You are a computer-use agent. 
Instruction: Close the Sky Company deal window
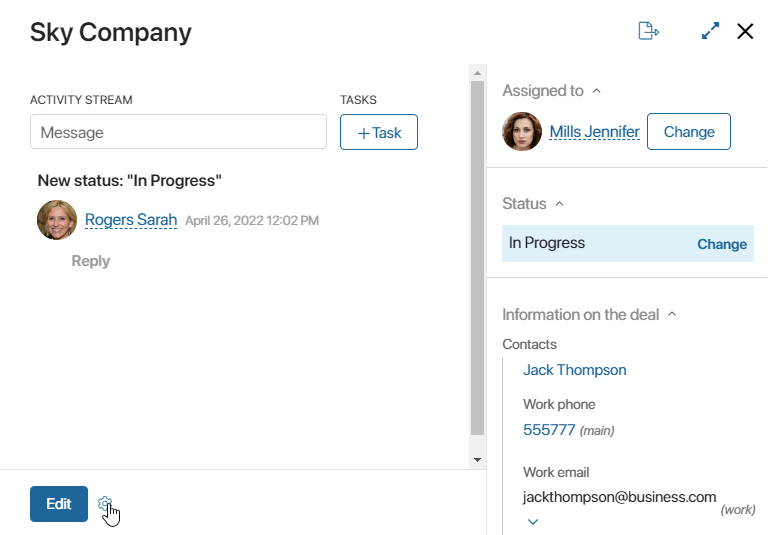click(x=745, y=31)
